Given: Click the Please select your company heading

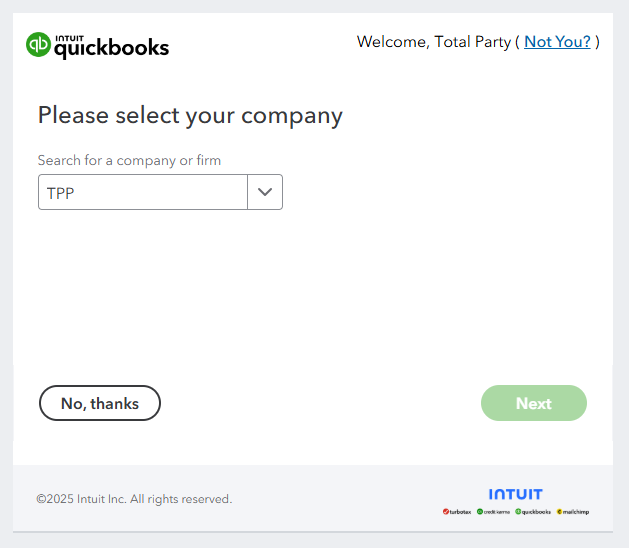Looking at the screenshot, I should pos(190,116).
